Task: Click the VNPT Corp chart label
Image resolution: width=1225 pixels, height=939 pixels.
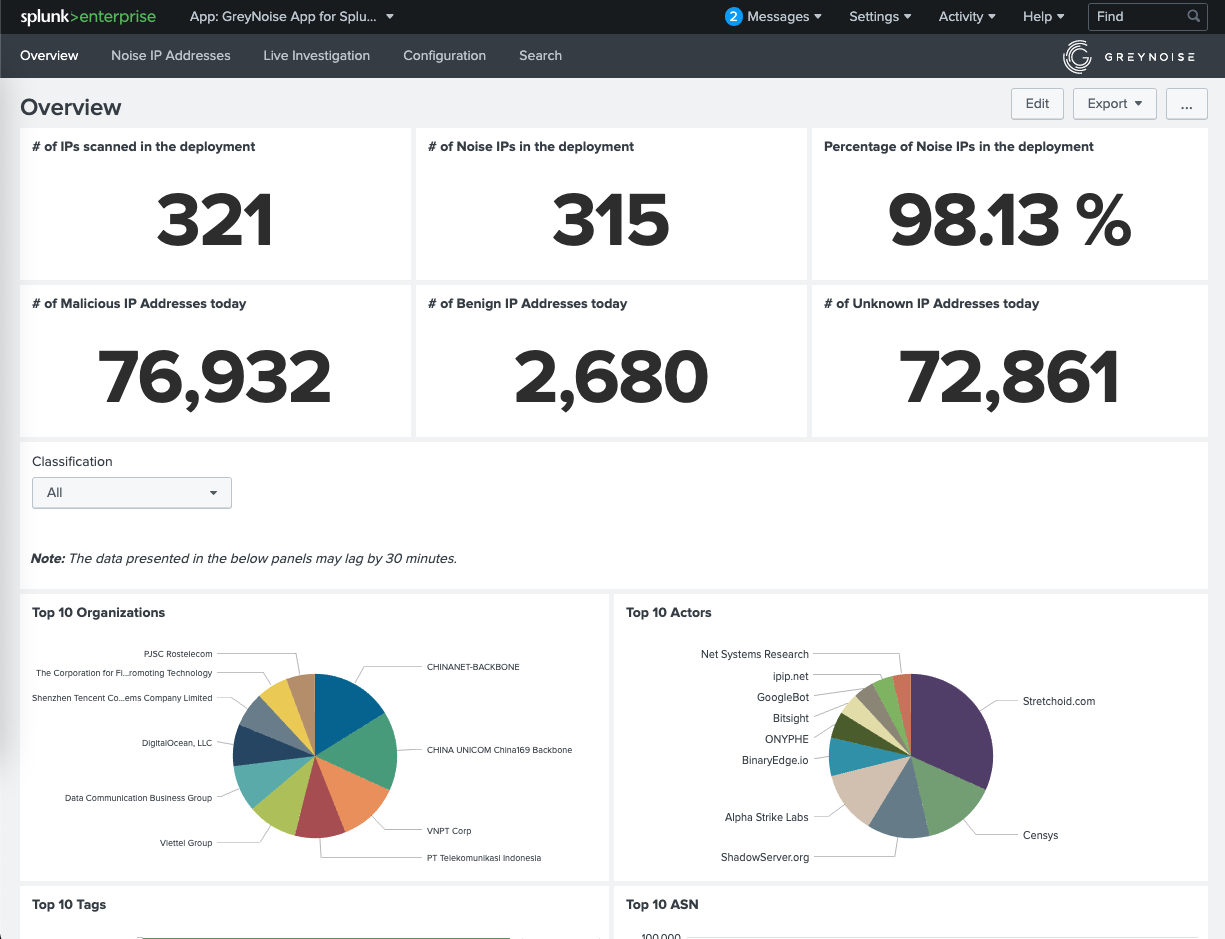Action: pos(449,831)
